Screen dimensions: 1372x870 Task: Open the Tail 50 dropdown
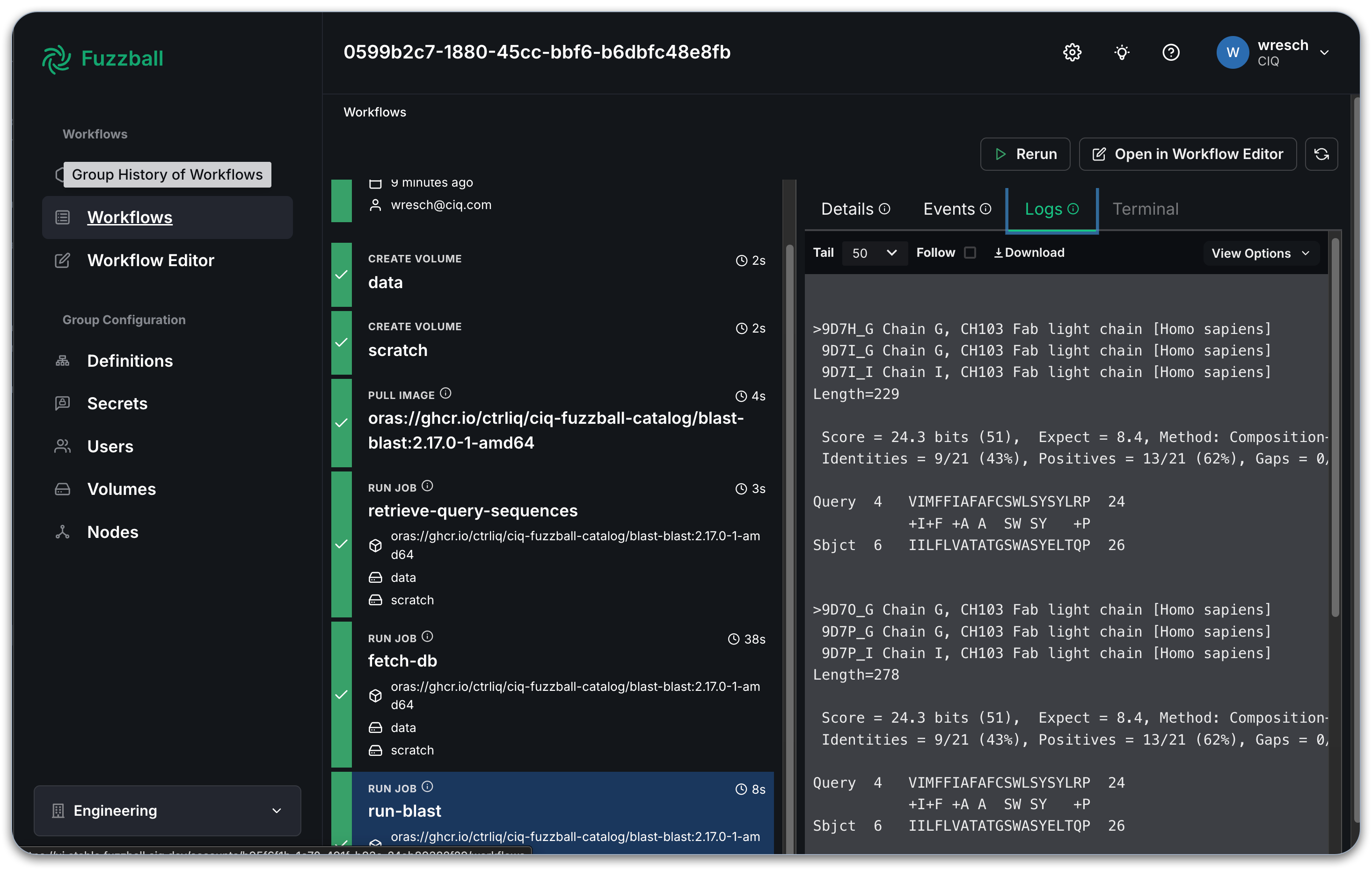click(874, 253)
